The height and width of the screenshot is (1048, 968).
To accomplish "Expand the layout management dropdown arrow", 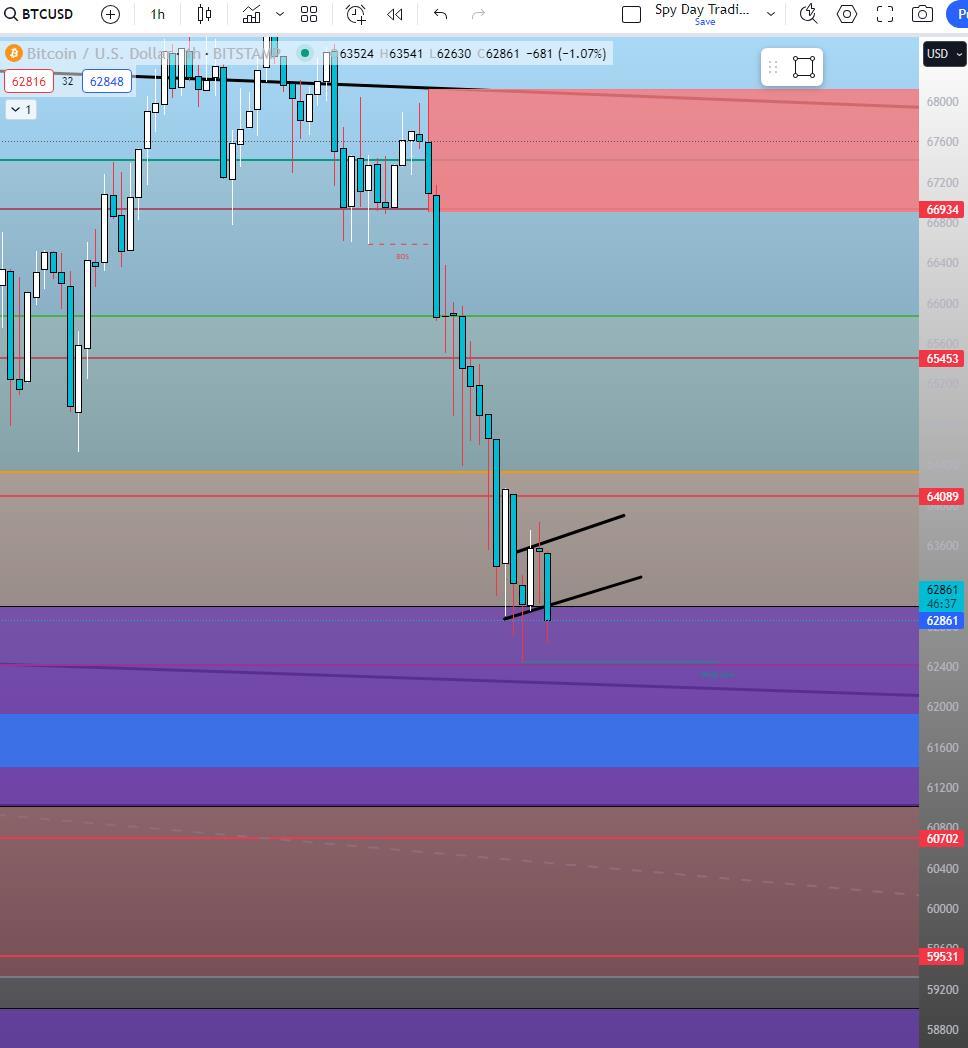I will [x=771, y=14].
